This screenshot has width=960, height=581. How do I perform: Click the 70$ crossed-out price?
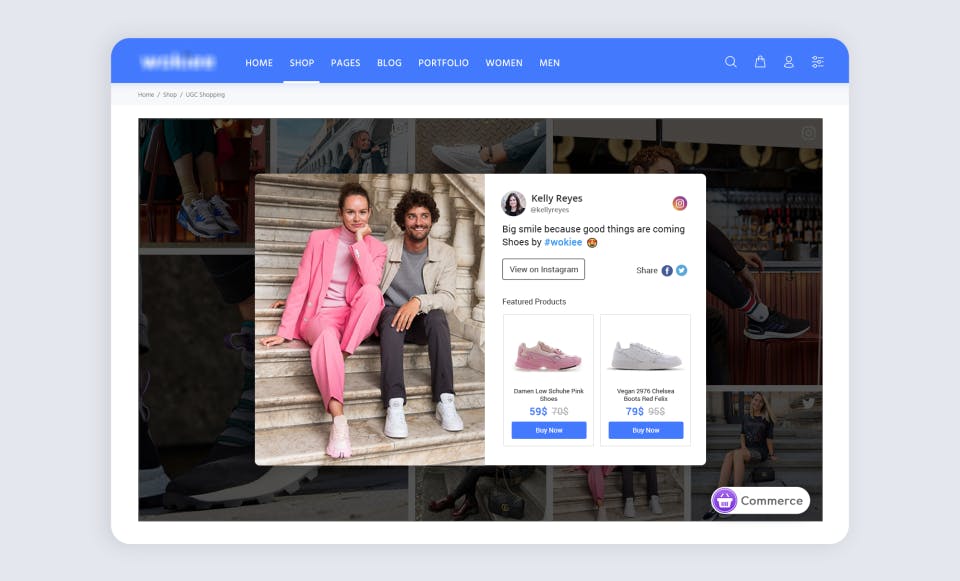pyautogui.click(x=560, y=411)
